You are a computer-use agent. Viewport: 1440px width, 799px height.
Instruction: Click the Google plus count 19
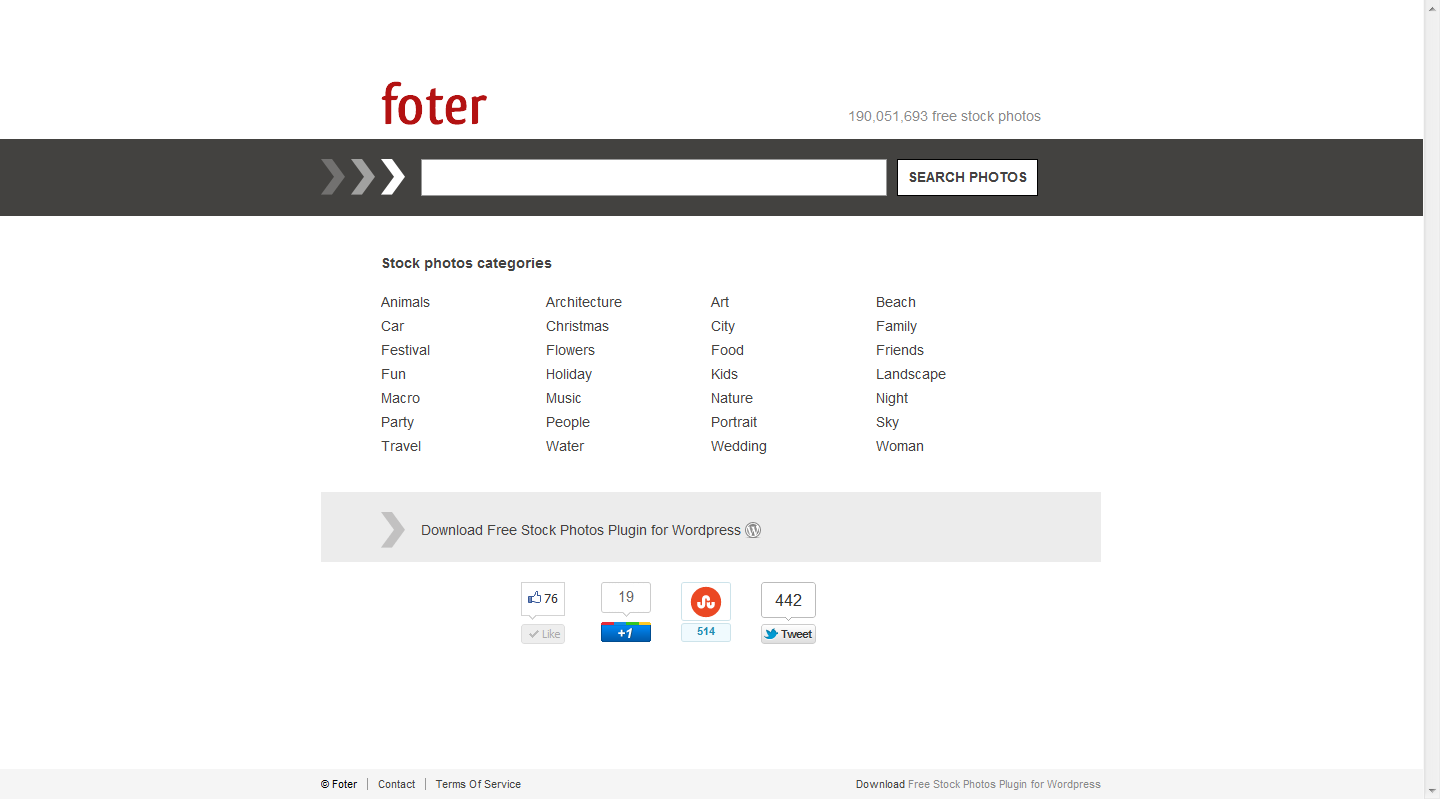(x=626, y=597)
